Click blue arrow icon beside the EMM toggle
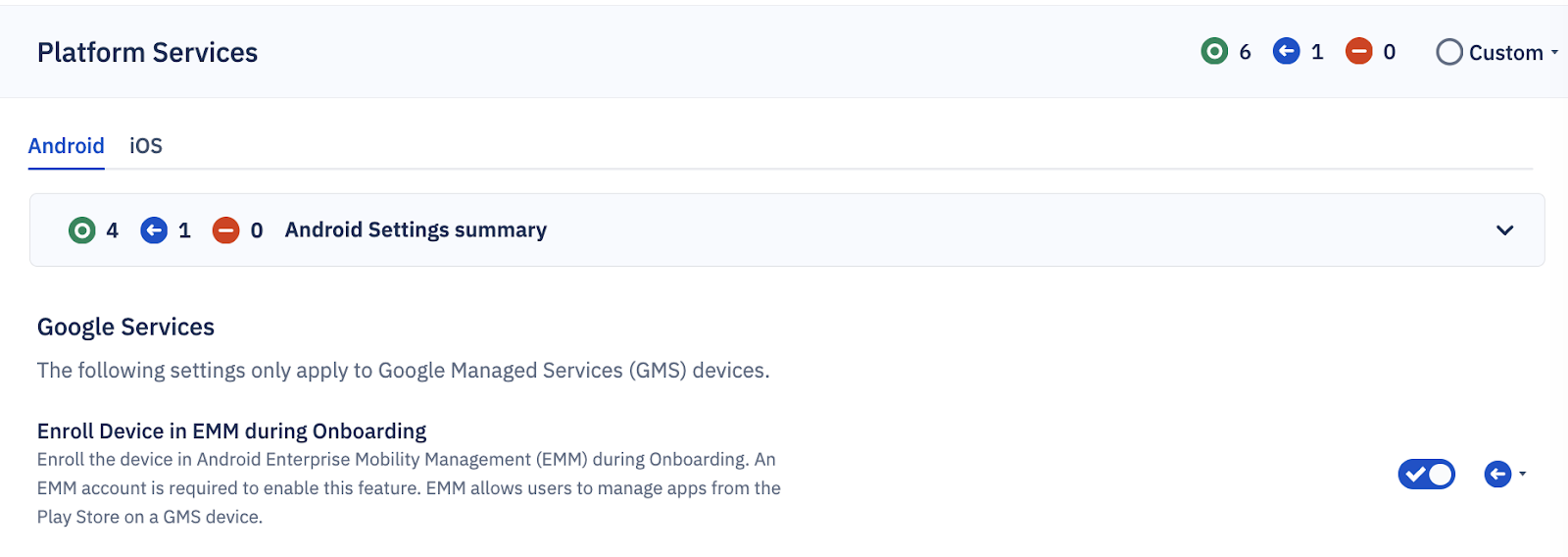 point(1497,475)
